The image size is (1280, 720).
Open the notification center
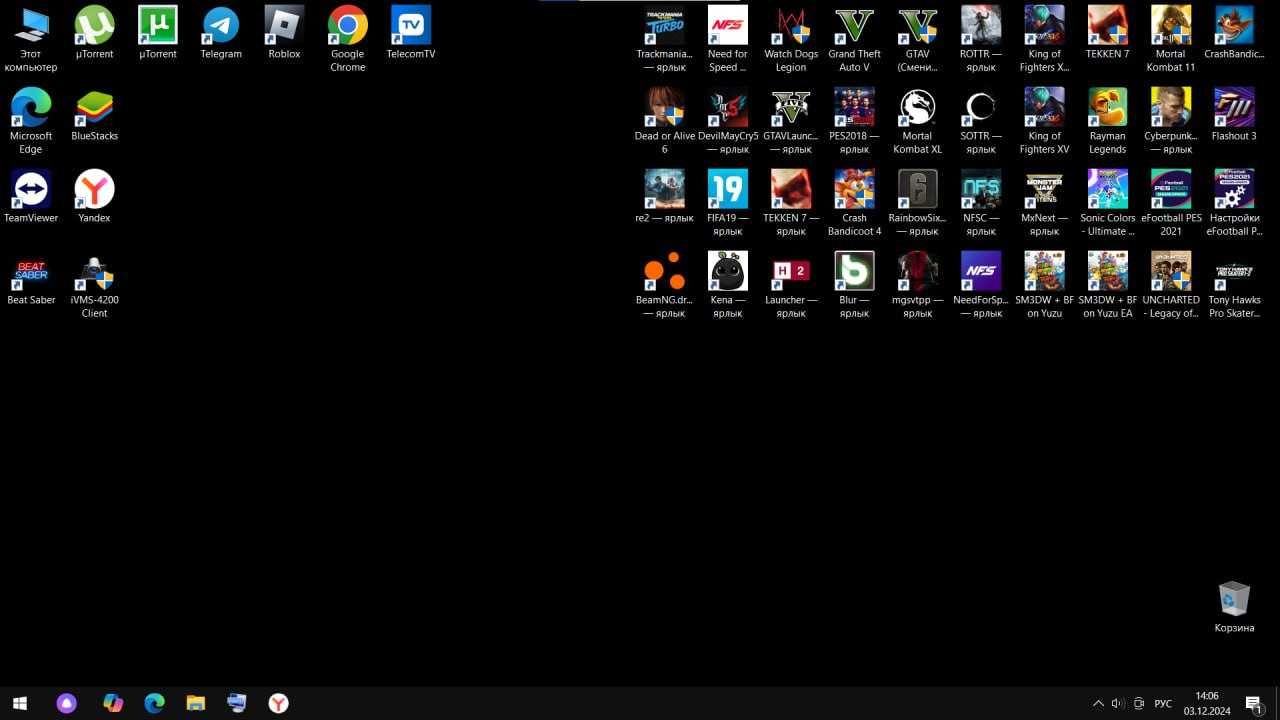click(1254, 703)
